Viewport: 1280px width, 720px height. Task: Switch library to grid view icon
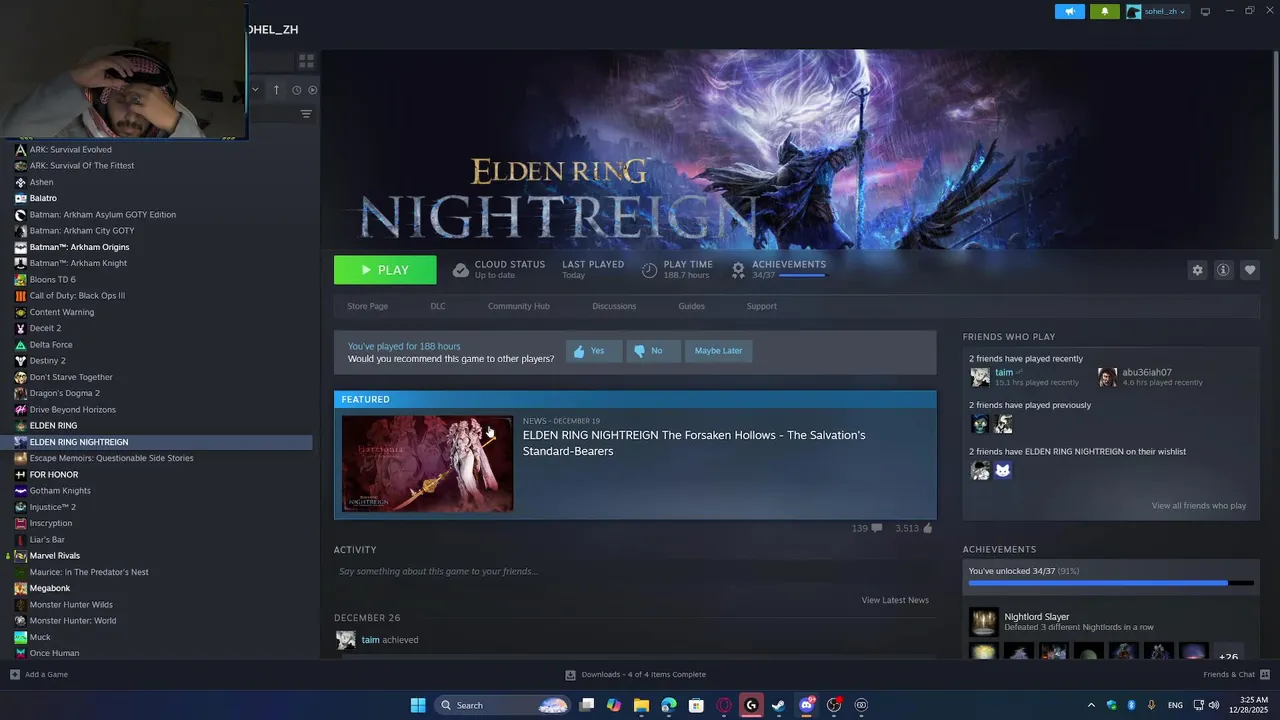point(306,61)
